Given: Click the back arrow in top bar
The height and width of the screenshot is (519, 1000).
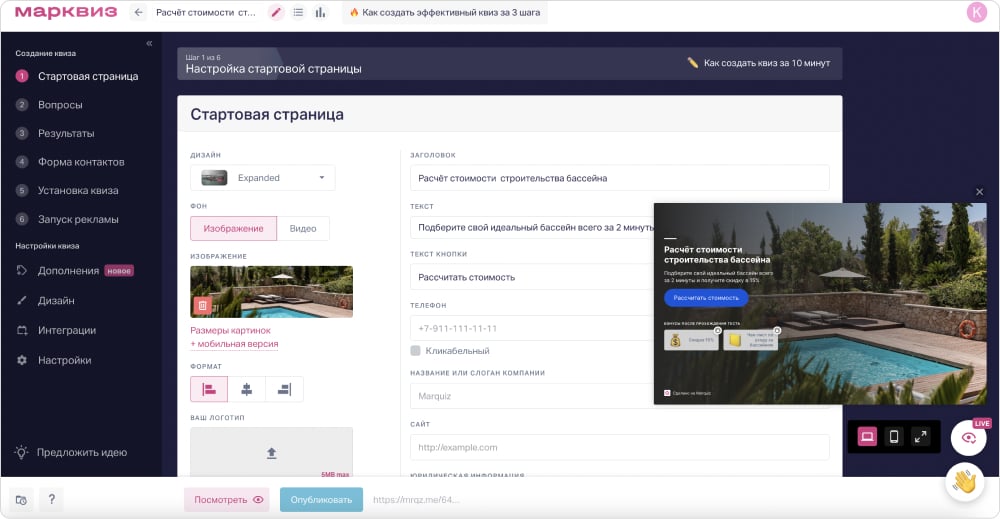Looking at the screenshot, I should 138,13.
